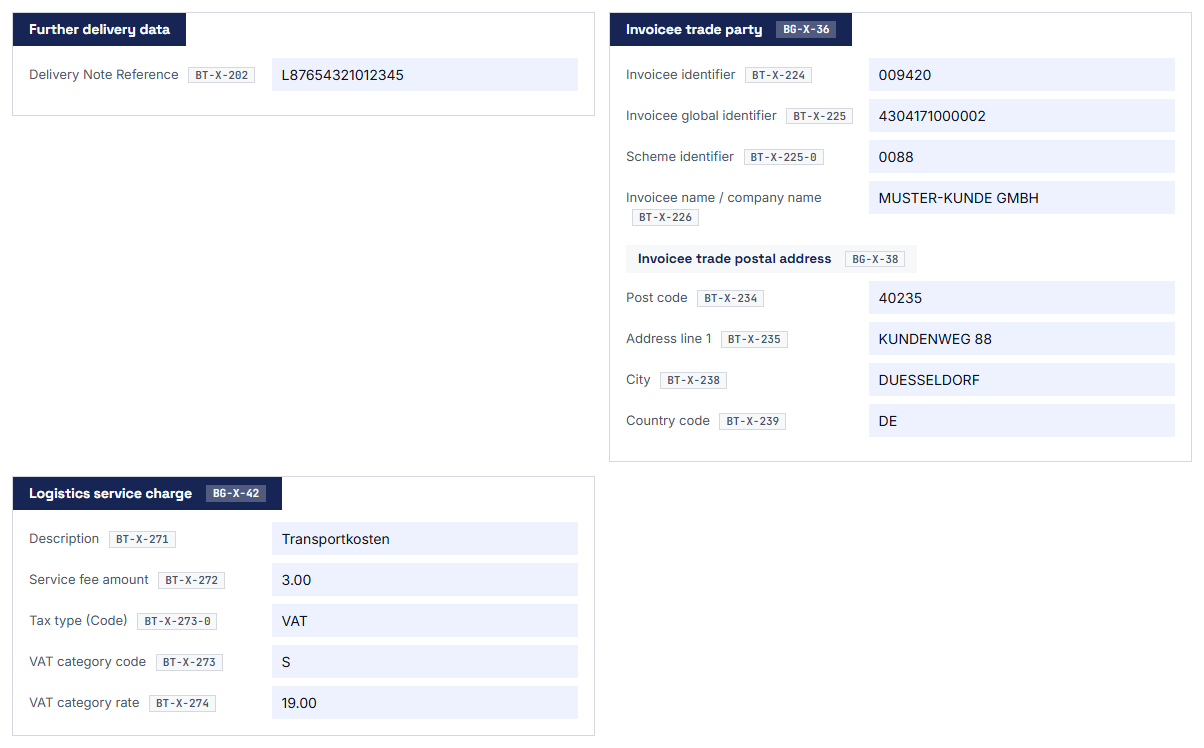
Task: Click the BG-X-42 group badge
Action: [x=236, y=493]
